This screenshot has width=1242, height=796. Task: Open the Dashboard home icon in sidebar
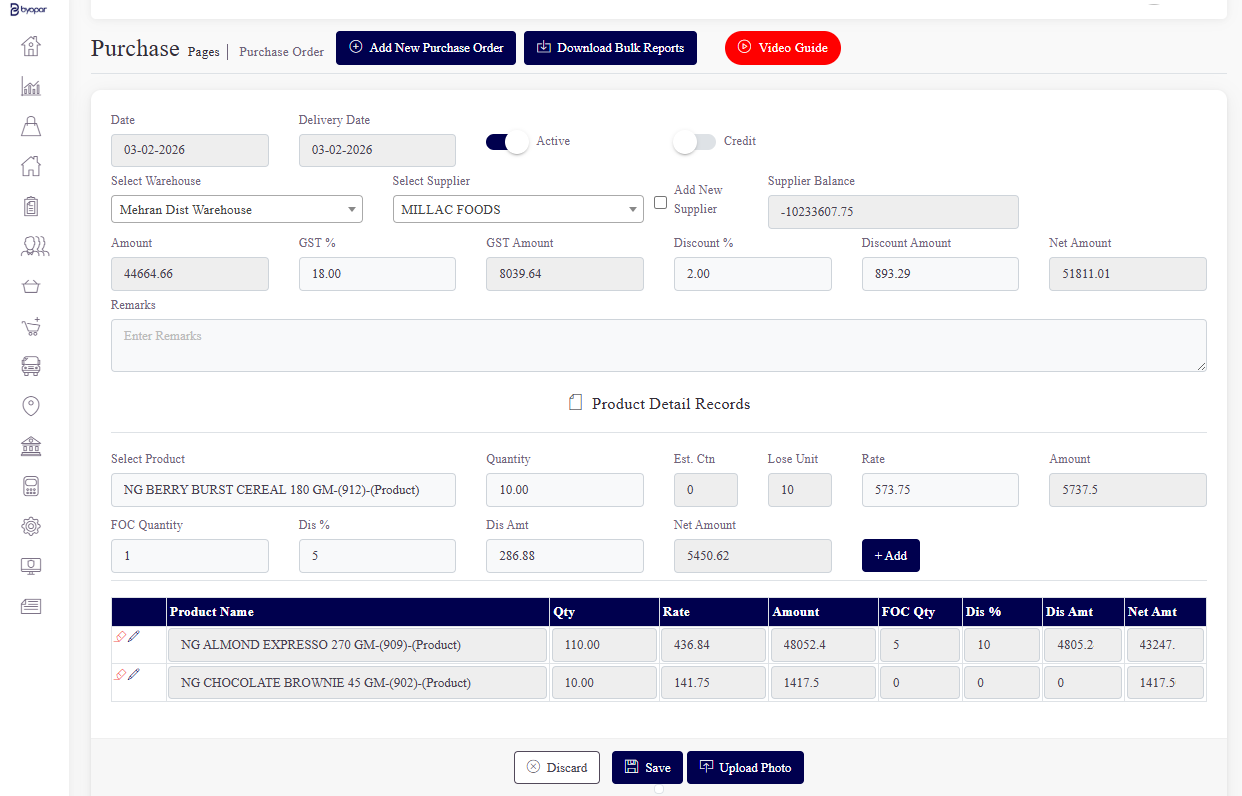coord(31,46)
